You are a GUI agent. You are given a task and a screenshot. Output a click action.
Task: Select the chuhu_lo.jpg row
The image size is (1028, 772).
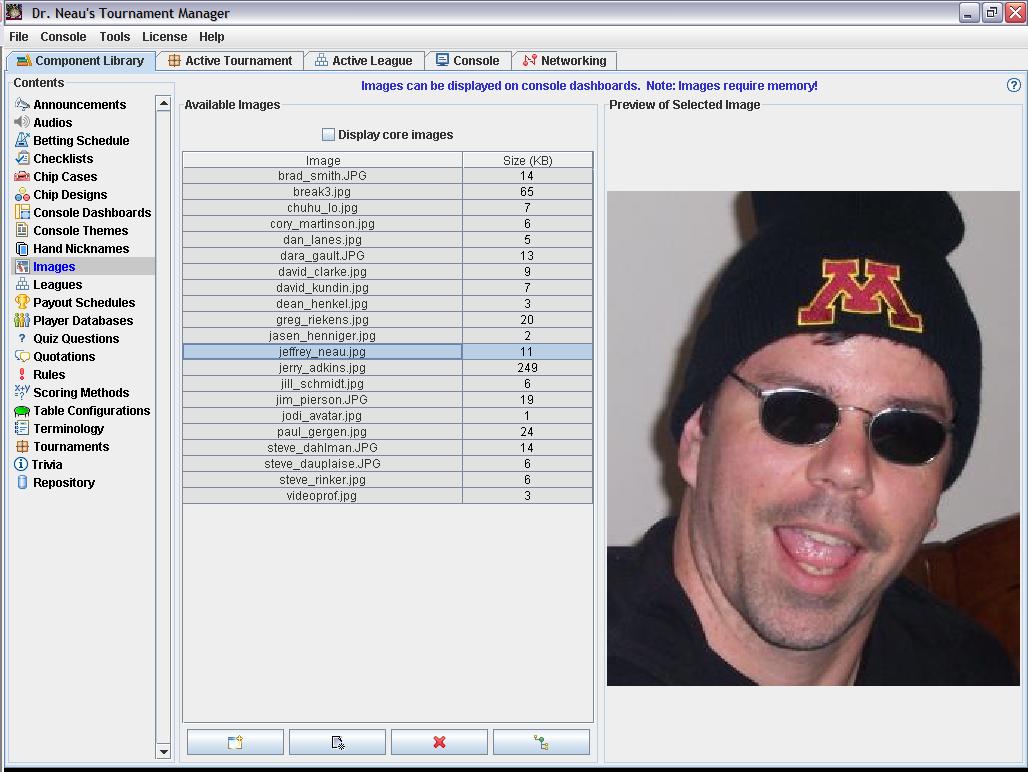(387, 208)
